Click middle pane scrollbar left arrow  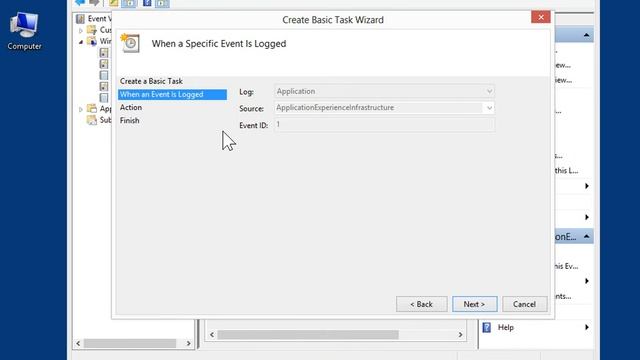point(212,335)
